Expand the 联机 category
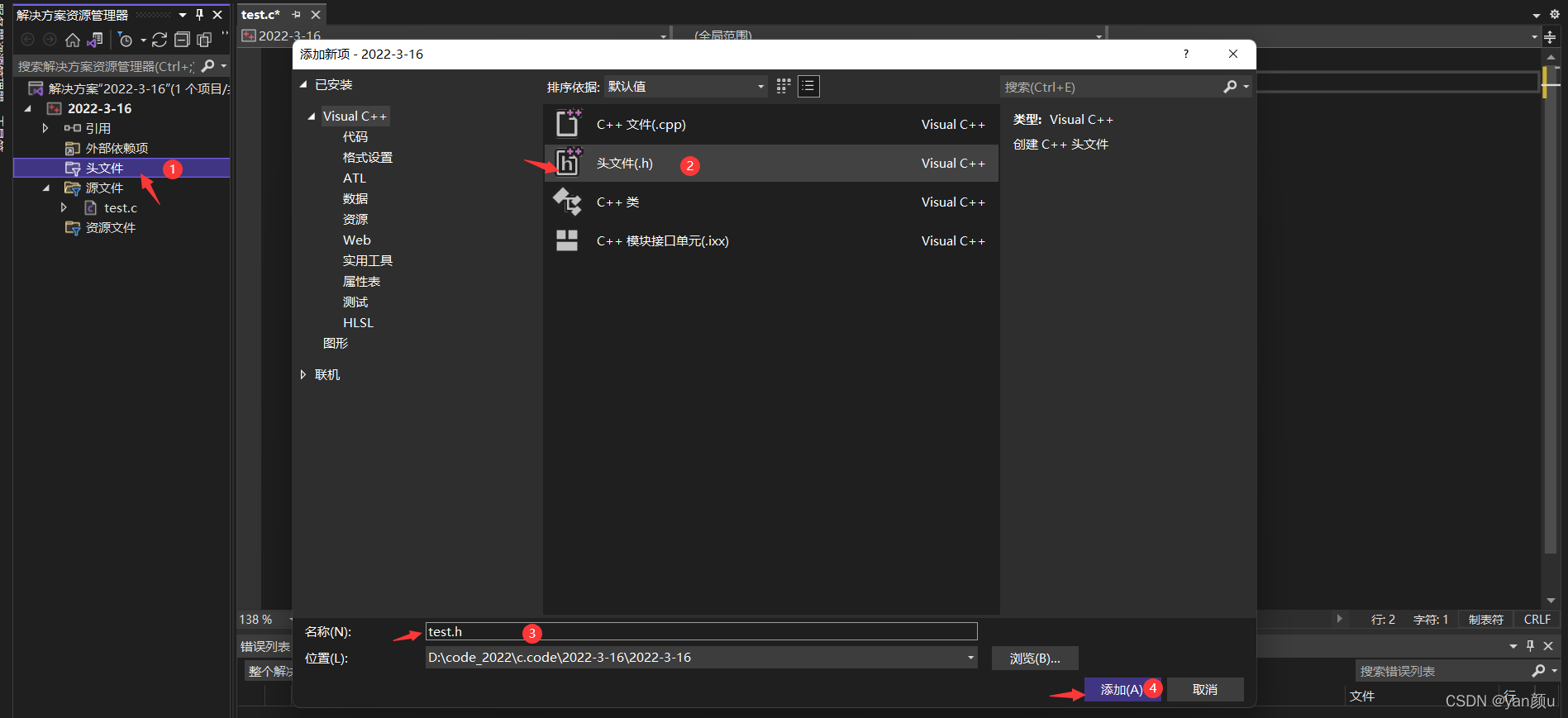This screenshot has width=1568, height=718. [x=303, y=375]
